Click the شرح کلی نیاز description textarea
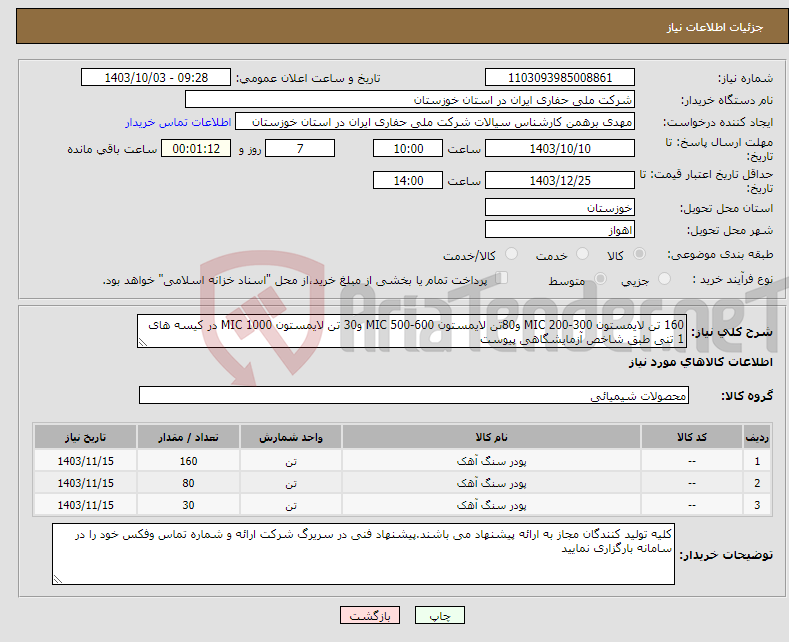Image resolution: width=789 pixels, height=642 pixels. pos(412,331)
